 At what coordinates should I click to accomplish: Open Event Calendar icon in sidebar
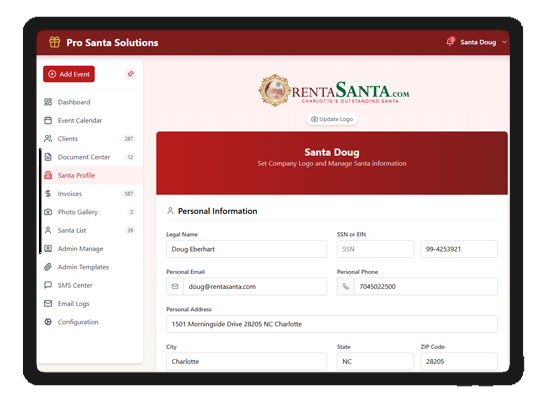(48, 120)
